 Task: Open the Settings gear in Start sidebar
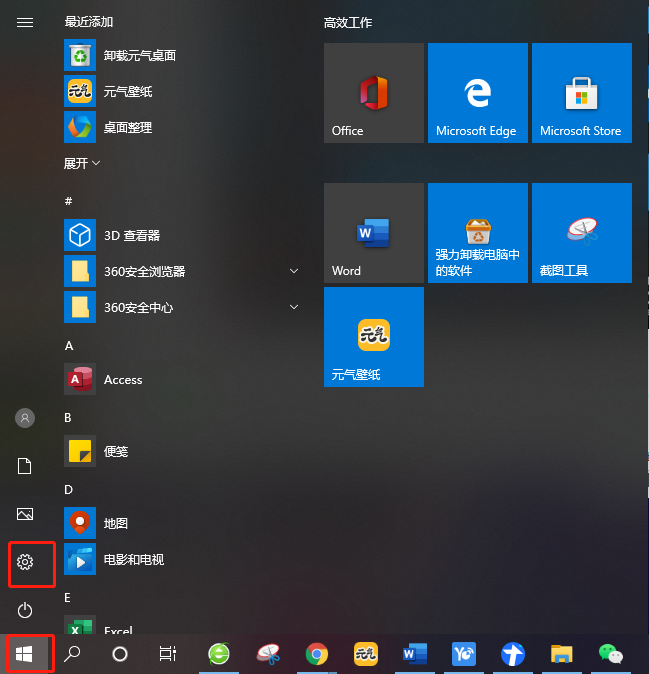(x=26, y=563)
